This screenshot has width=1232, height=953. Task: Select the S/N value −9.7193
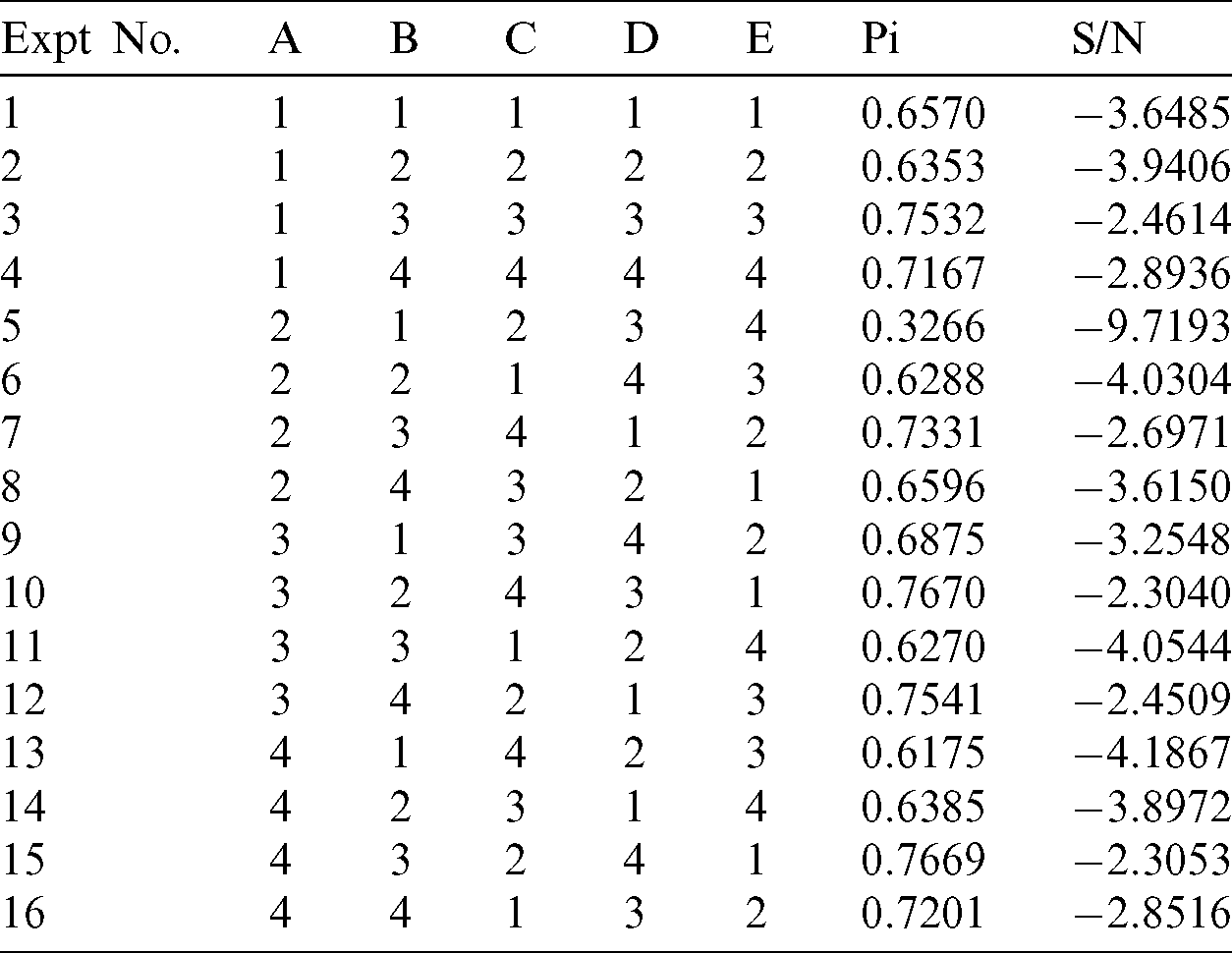point(1151,327)
